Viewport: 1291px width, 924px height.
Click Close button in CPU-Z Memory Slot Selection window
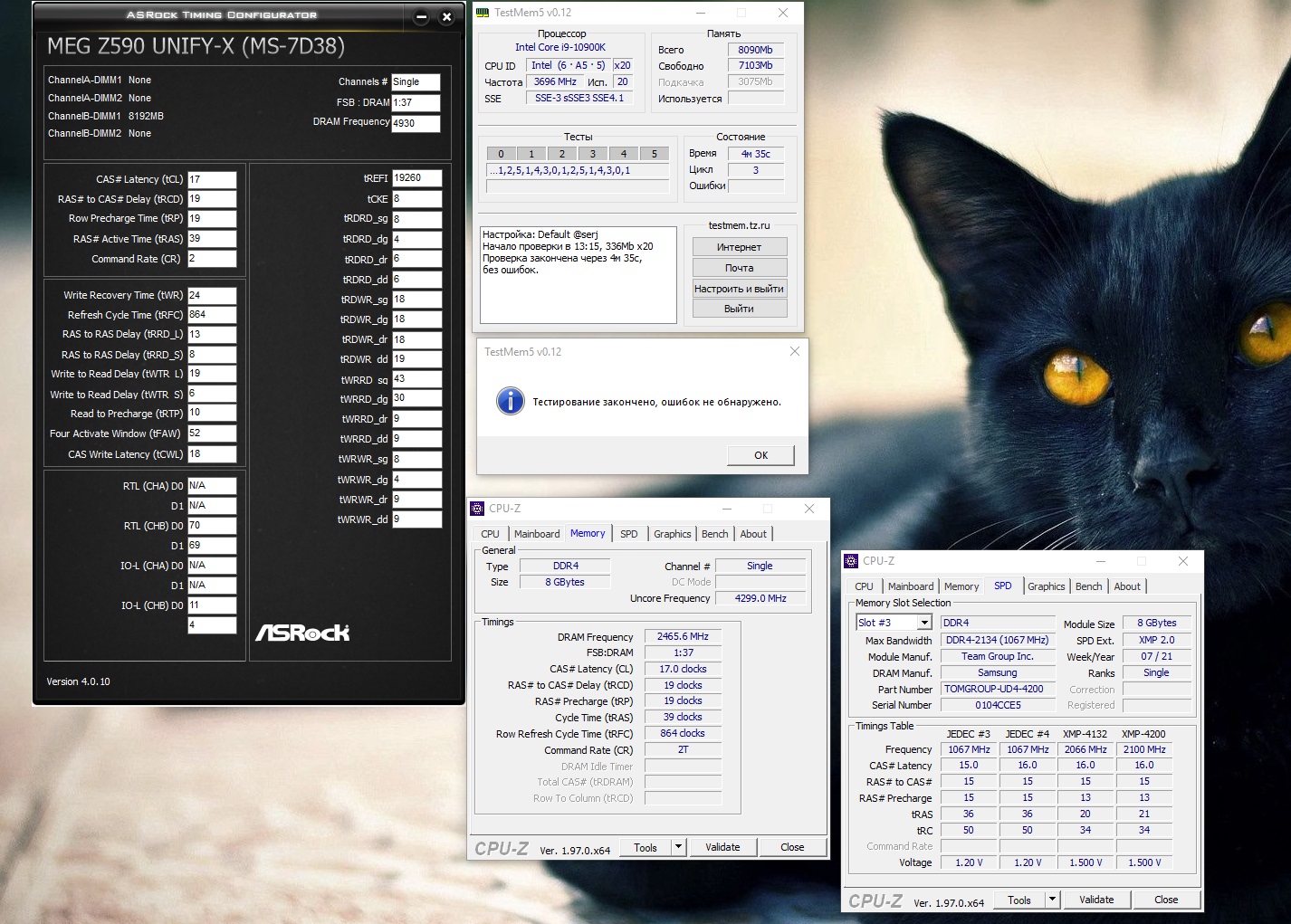[x=1166, y=900]
